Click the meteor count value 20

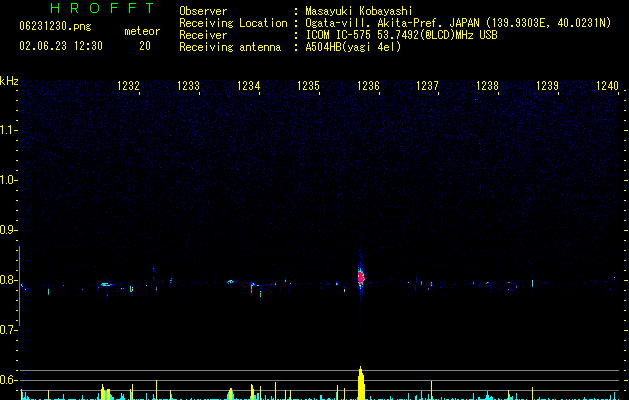[x=145, y=46]
